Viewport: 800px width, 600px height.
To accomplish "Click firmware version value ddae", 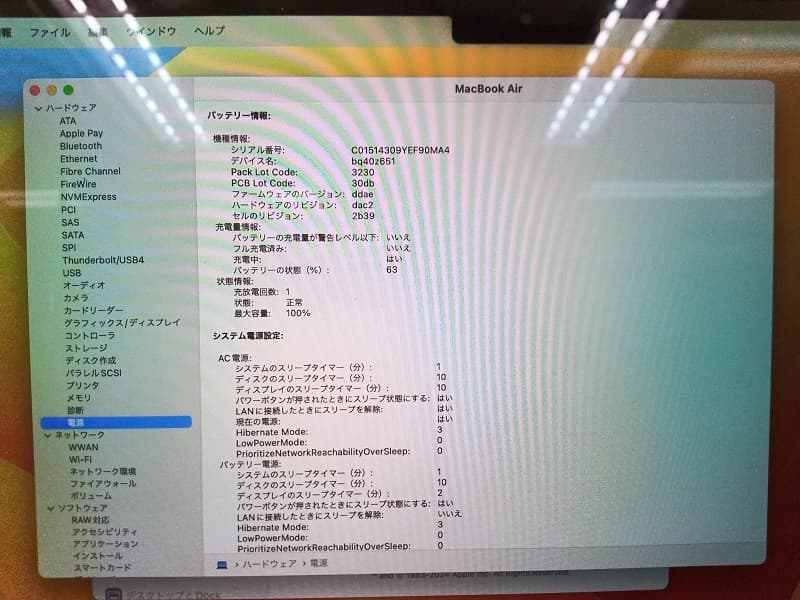I will coord(363,194).
